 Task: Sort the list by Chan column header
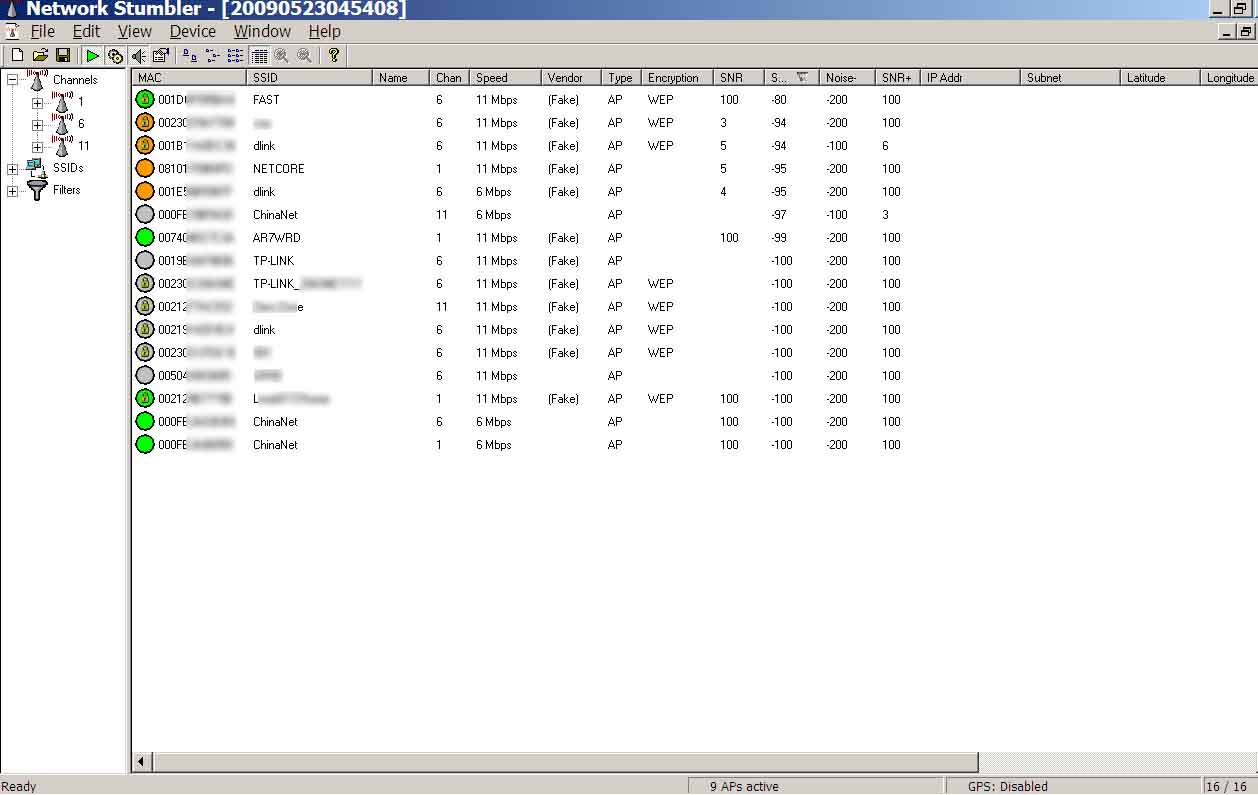point(450,77)
